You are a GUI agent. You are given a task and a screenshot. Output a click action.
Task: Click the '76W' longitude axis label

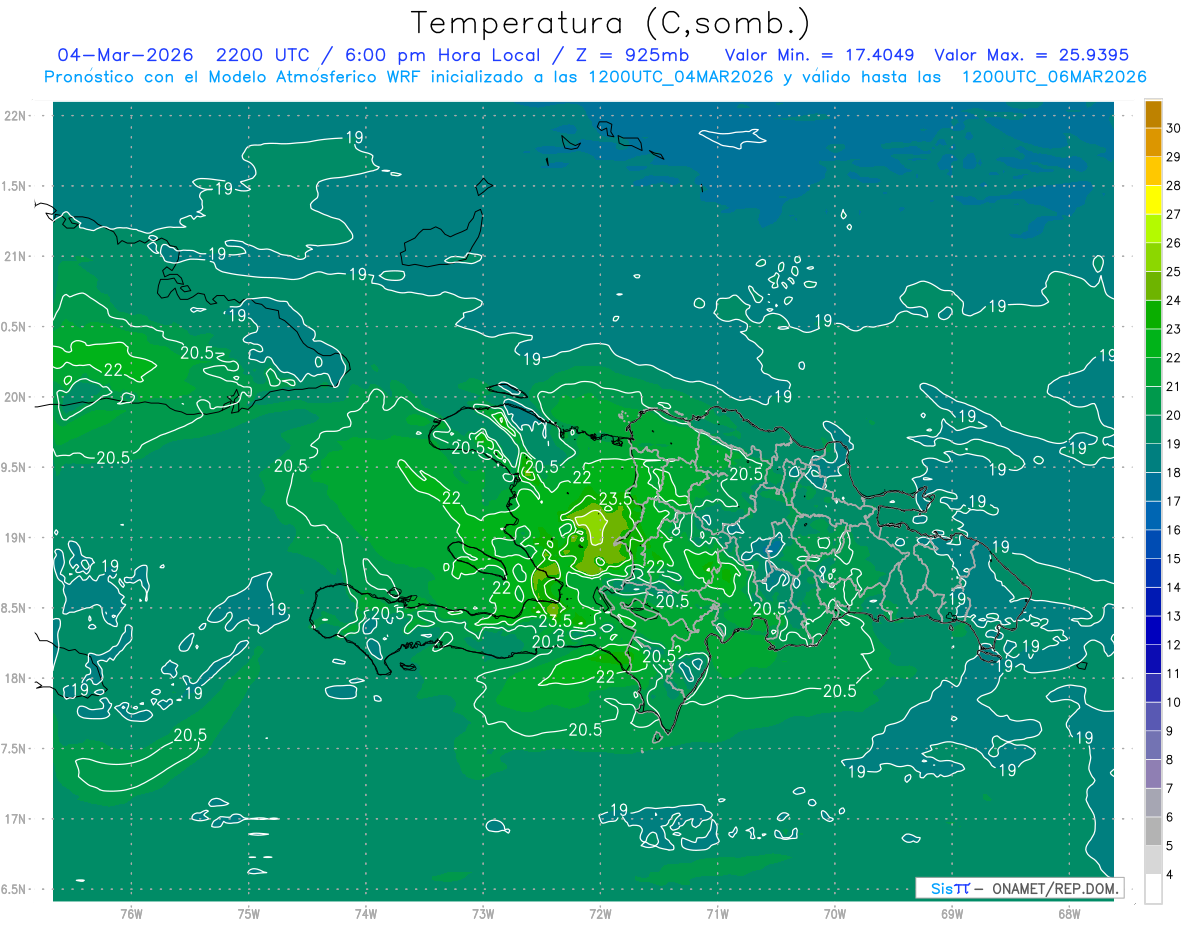tap(131, 913)
